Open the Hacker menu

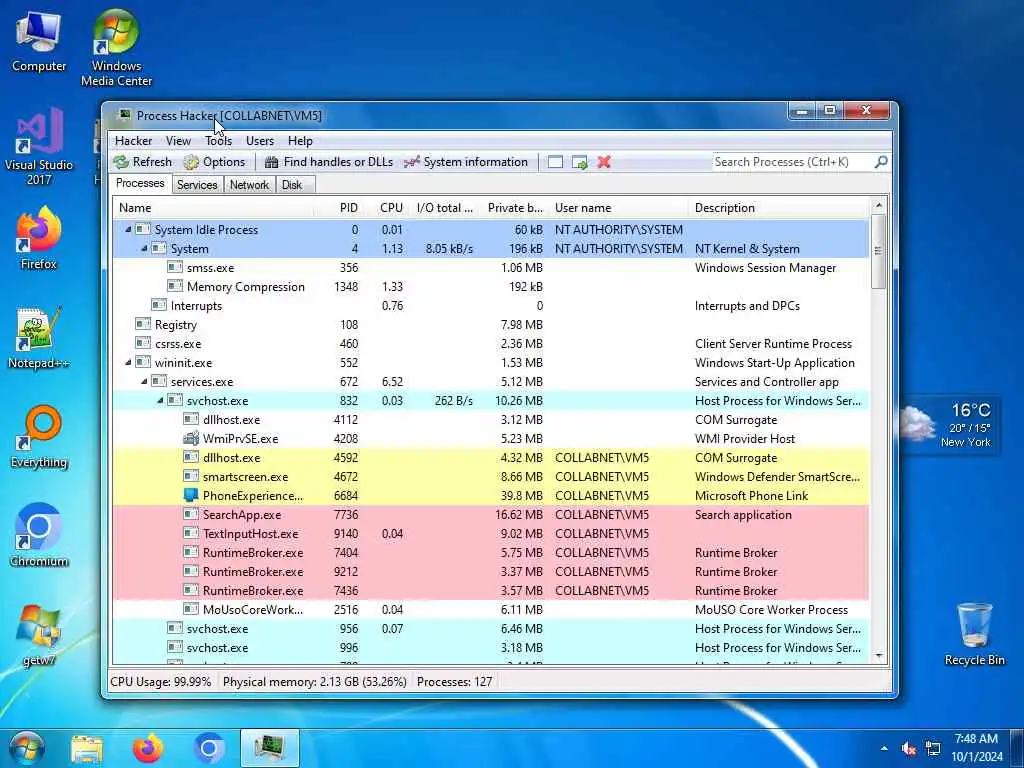pos(133,140)
